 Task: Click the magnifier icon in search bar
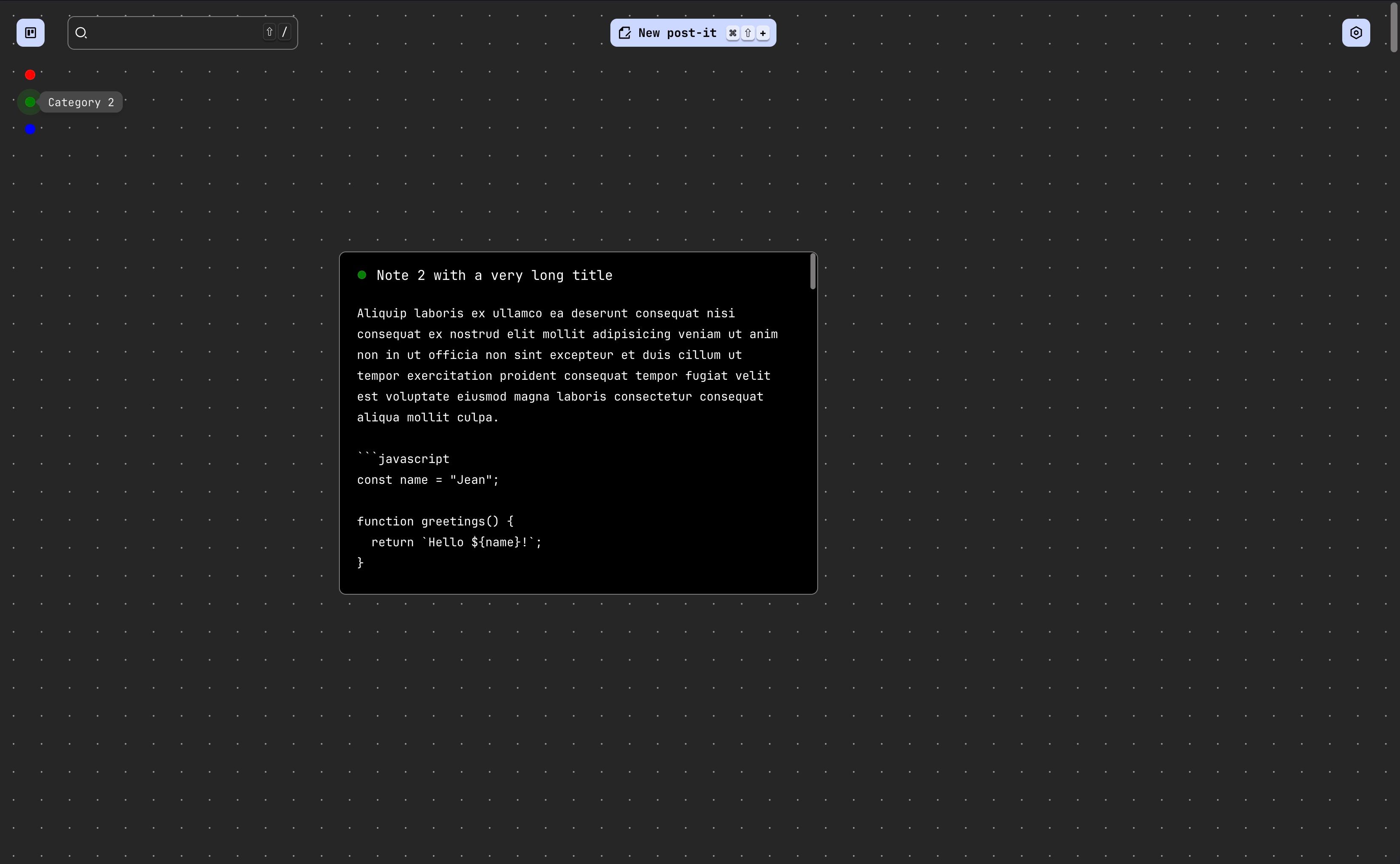[81, 33]
